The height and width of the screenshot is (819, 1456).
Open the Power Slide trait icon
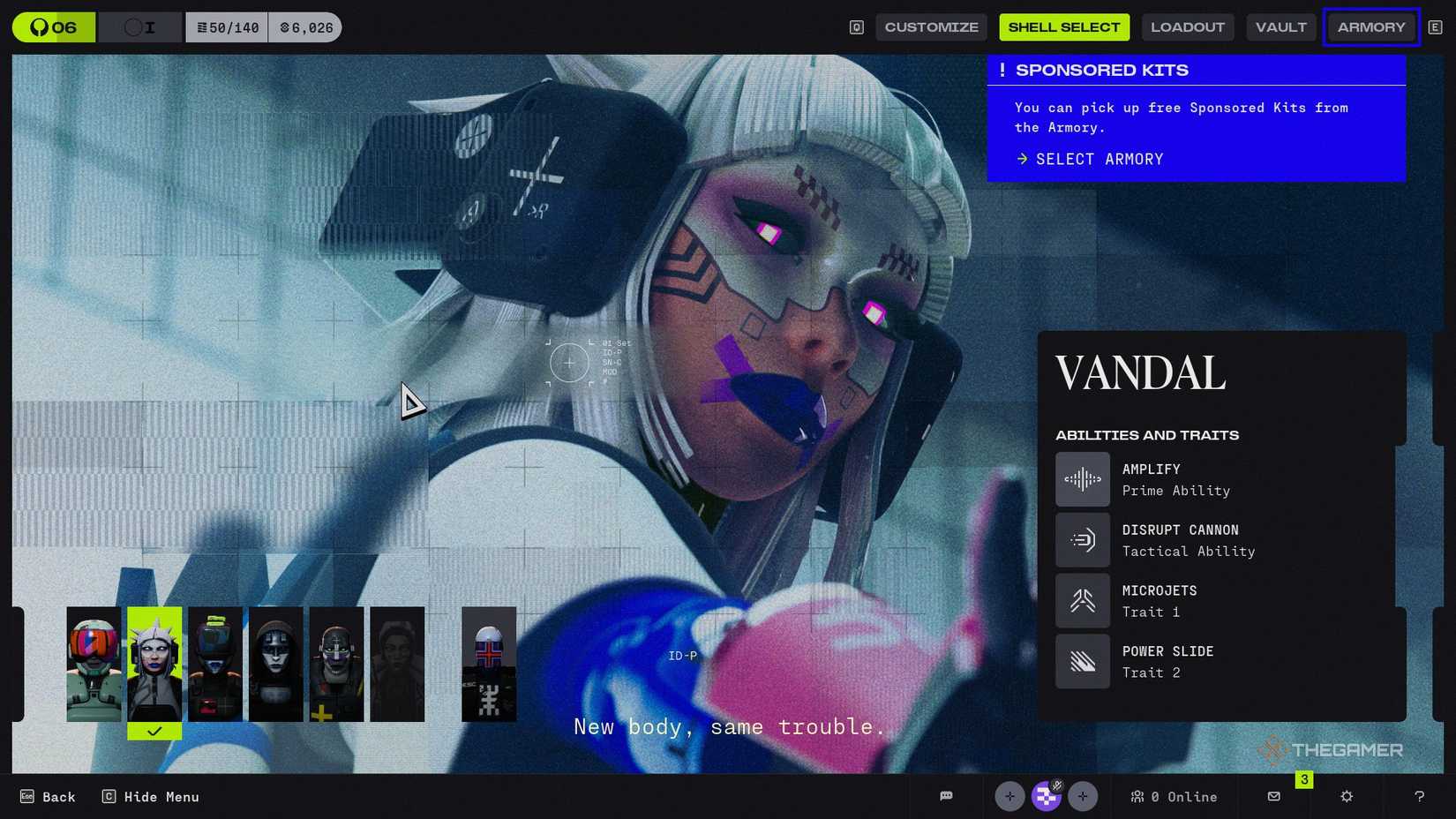1083,661
